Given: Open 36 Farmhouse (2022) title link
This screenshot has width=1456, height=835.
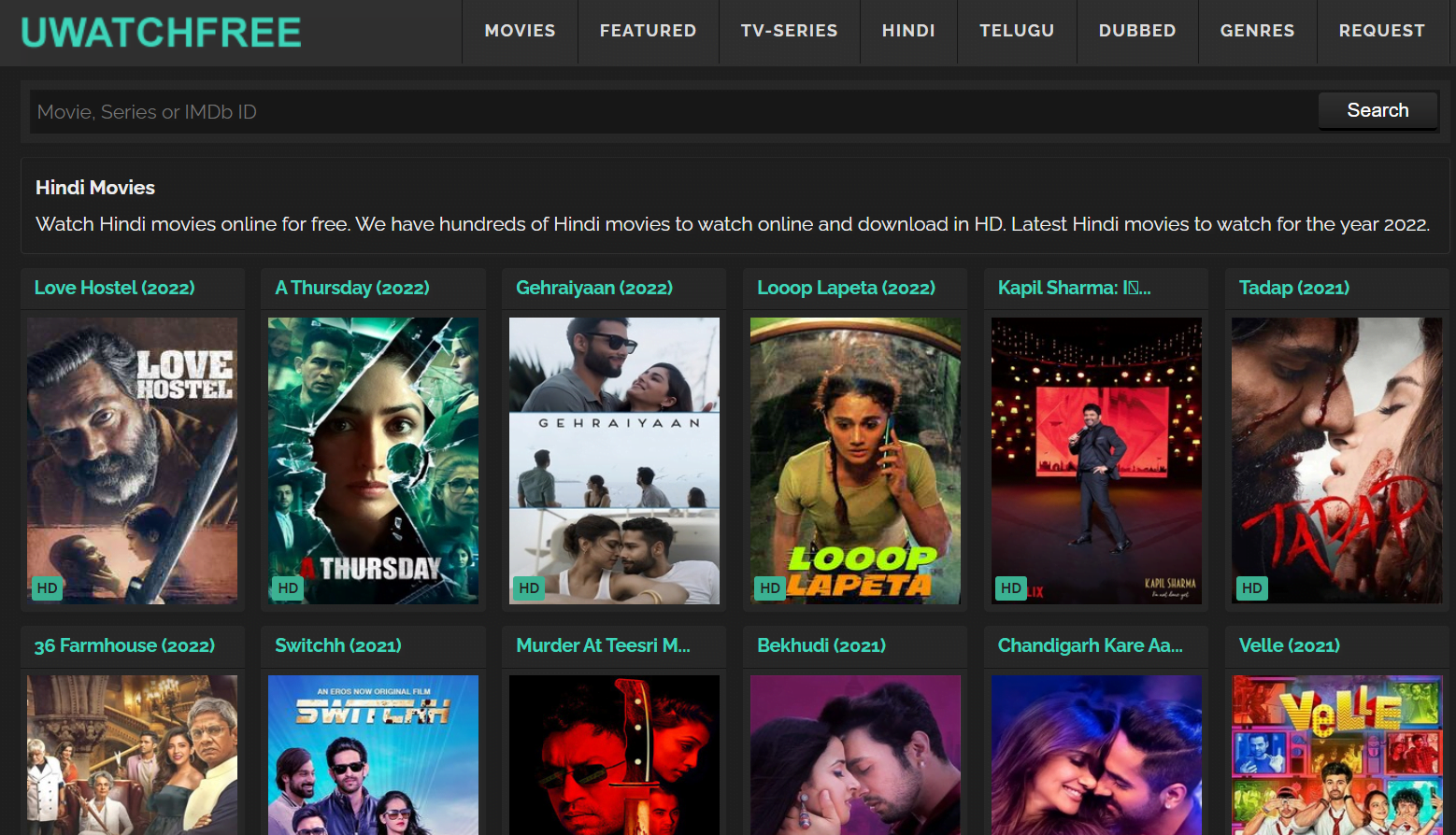Looking at the screenshot, I should click(124, 645).
